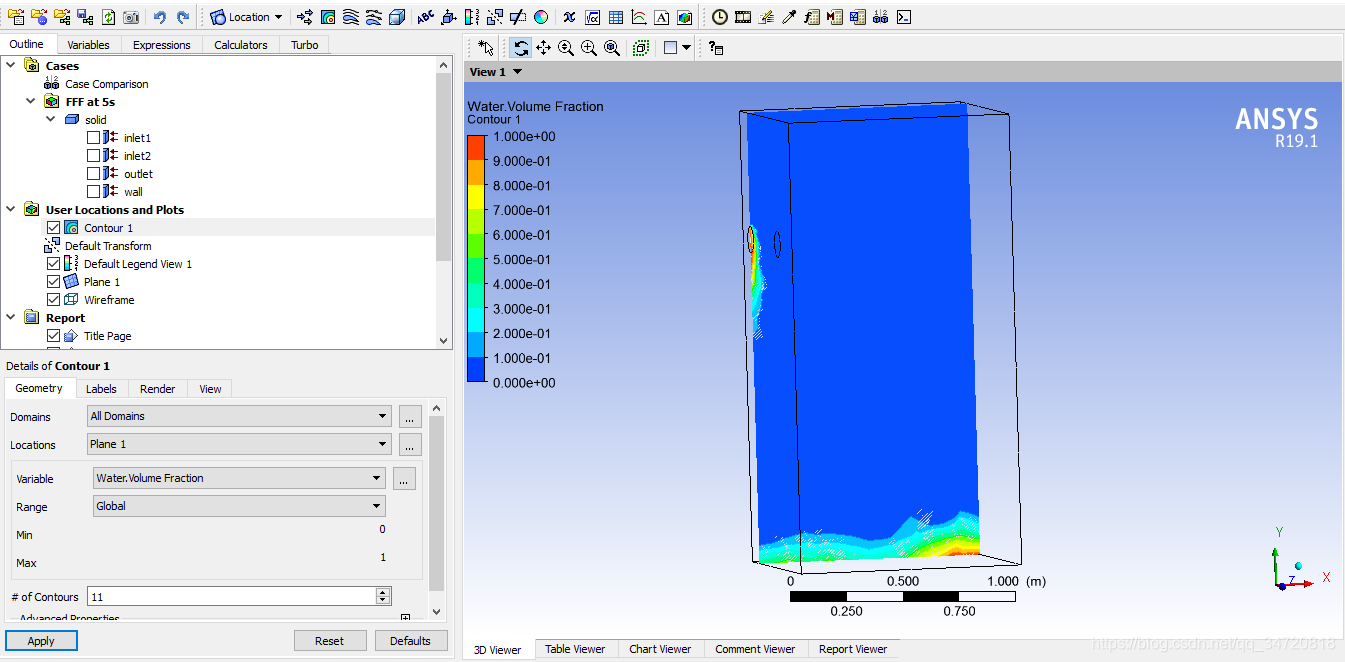
Task: Open the Locations dropdown showing Plane 1
Action: (x=239, y=444)
